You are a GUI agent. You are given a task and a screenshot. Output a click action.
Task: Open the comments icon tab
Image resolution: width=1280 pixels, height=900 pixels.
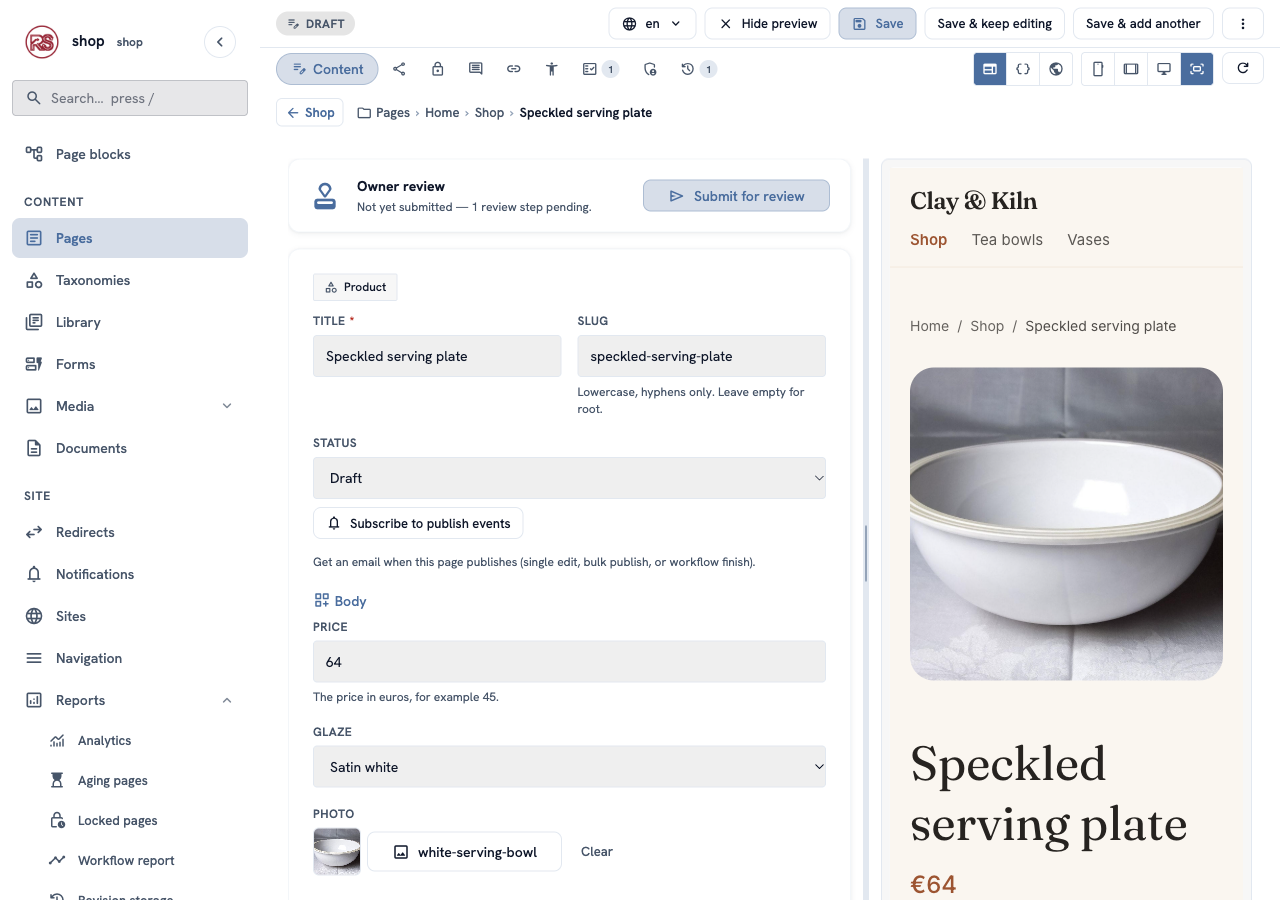[x=475, y=69]
